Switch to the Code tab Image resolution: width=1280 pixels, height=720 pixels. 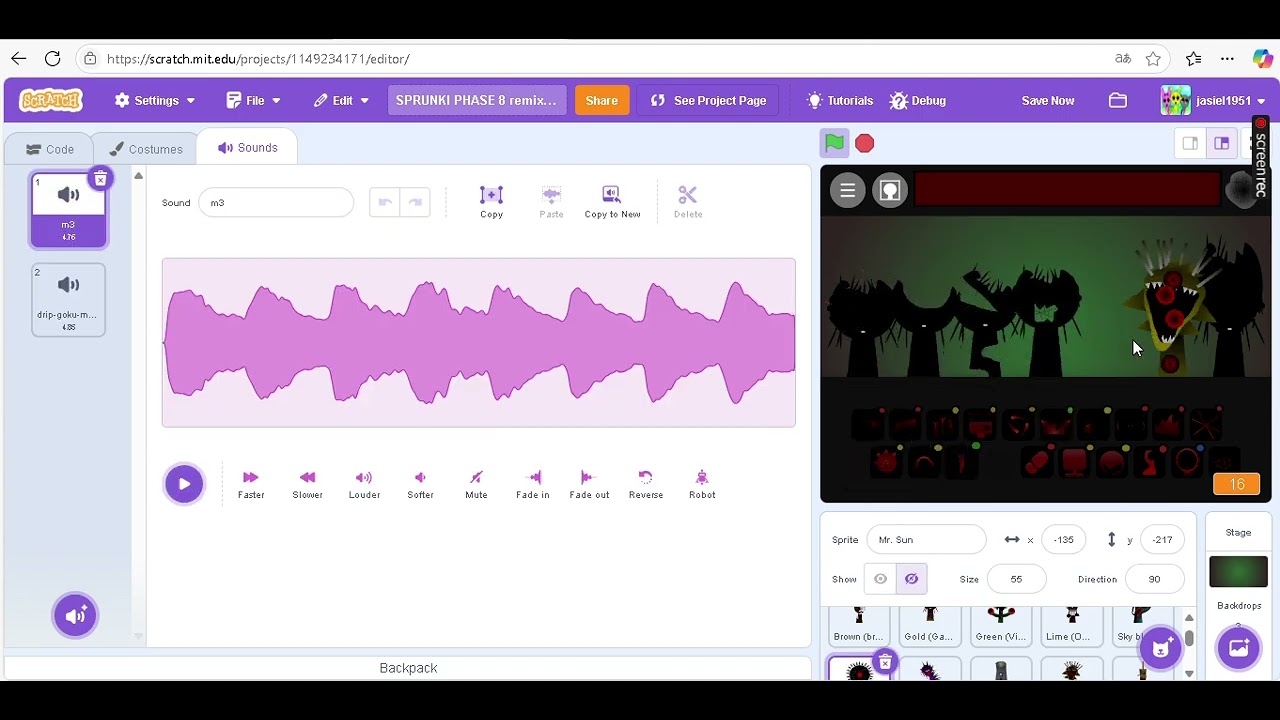pos(49,149)
